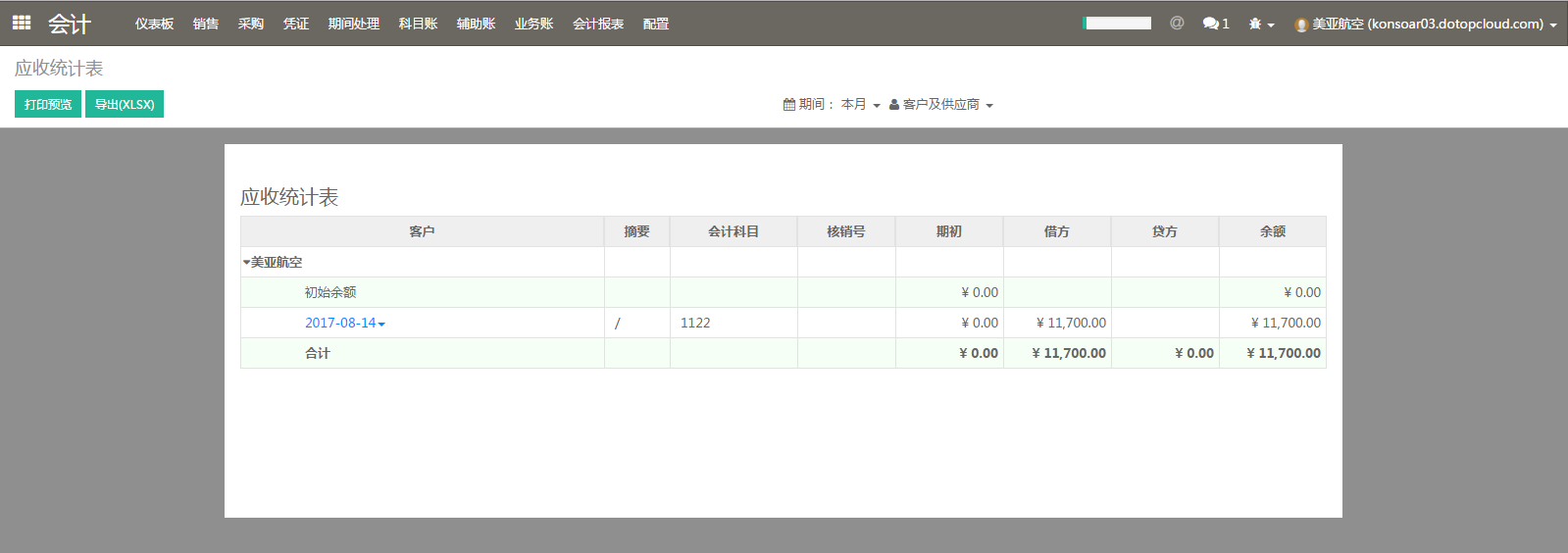Click the 摘要 column header
Screen dimensions: 1568x553
[x=637, y=231]
